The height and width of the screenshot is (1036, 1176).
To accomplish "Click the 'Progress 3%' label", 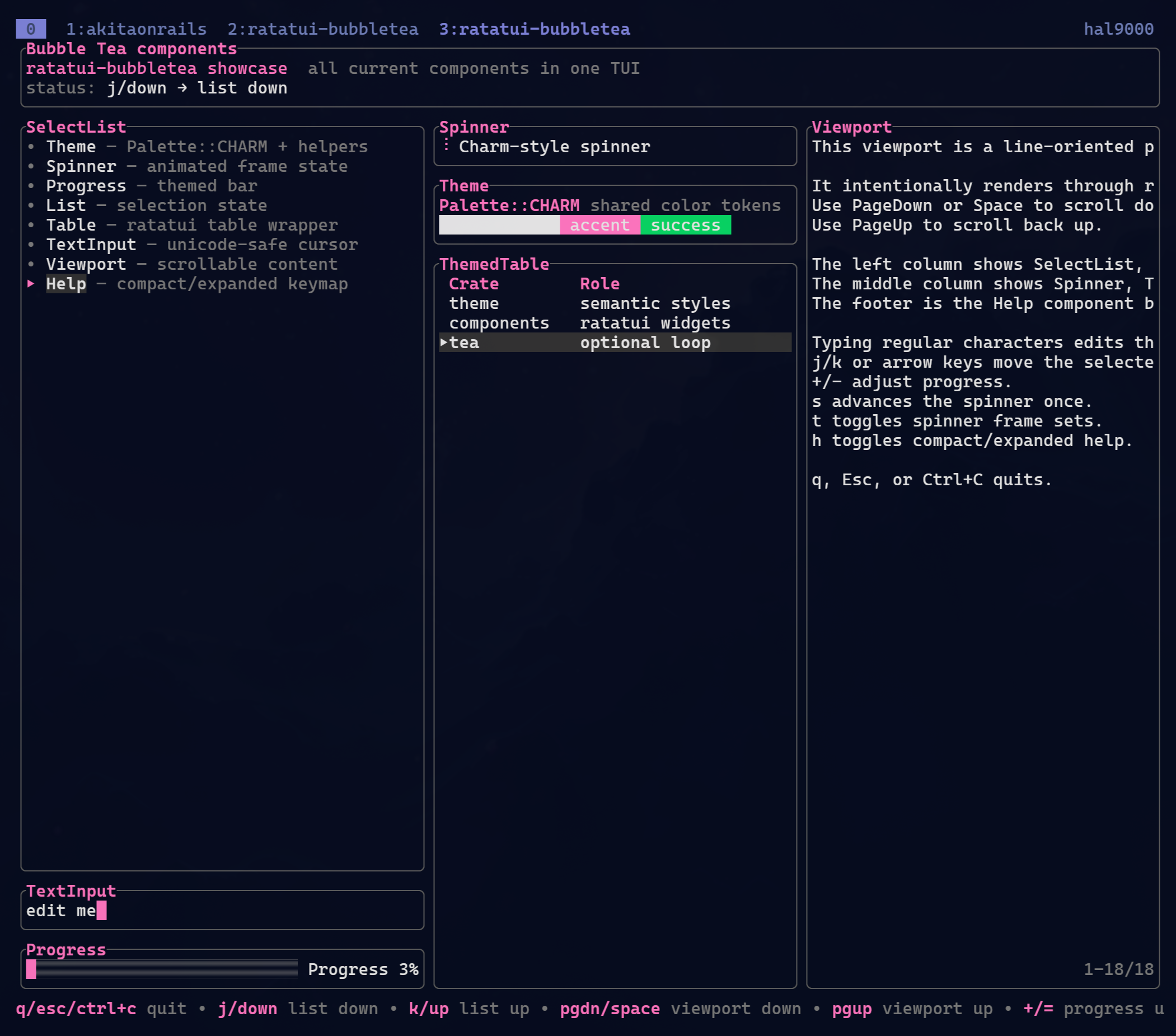I will pos(363,969).
